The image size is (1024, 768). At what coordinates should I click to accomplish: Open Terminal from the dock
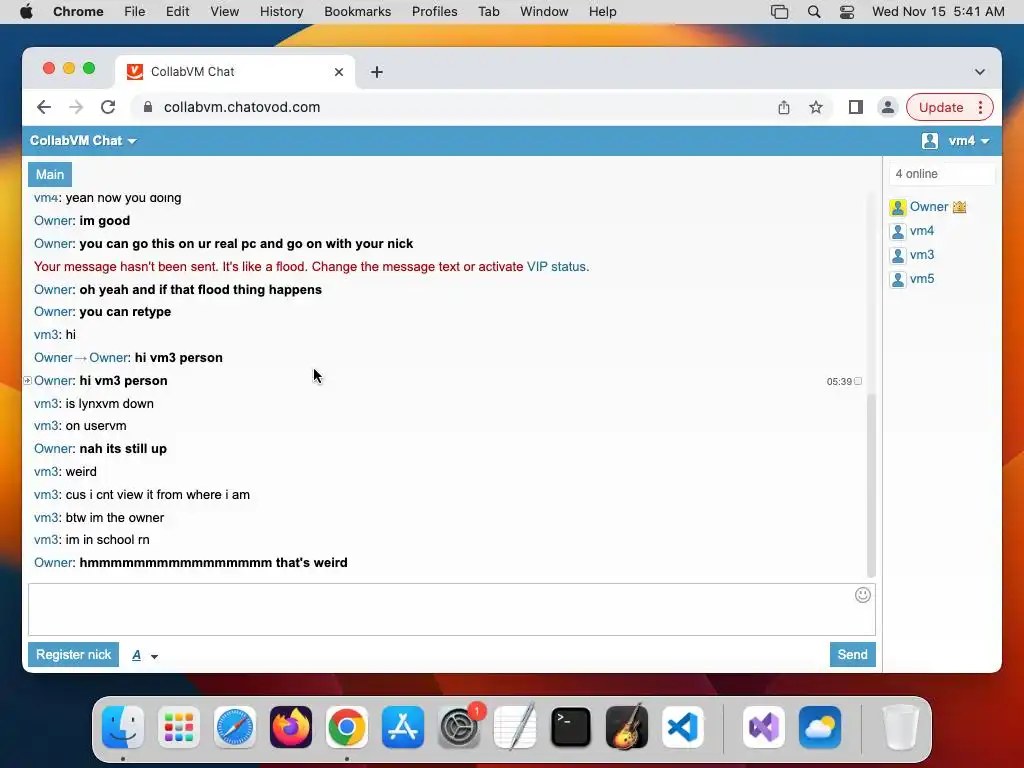pos(571,727)
